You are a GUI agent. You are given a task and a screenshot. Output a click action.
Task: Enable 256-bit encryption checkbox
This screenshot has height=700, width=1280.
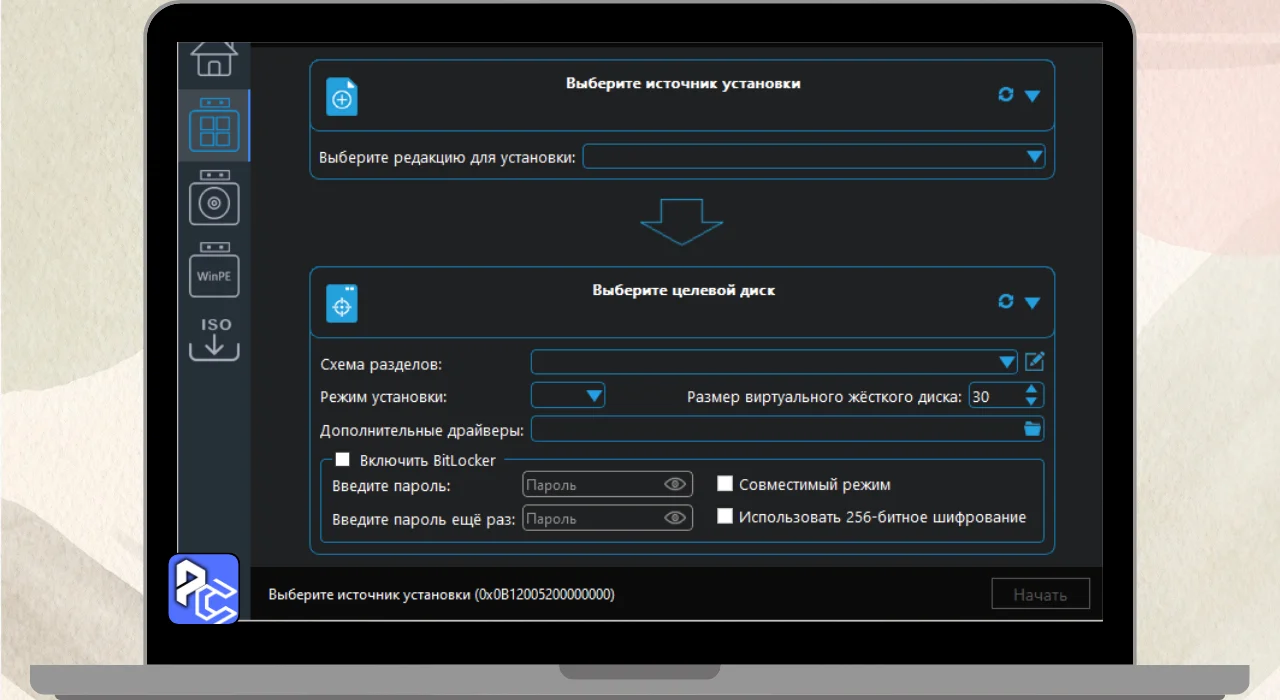(726, 517)
